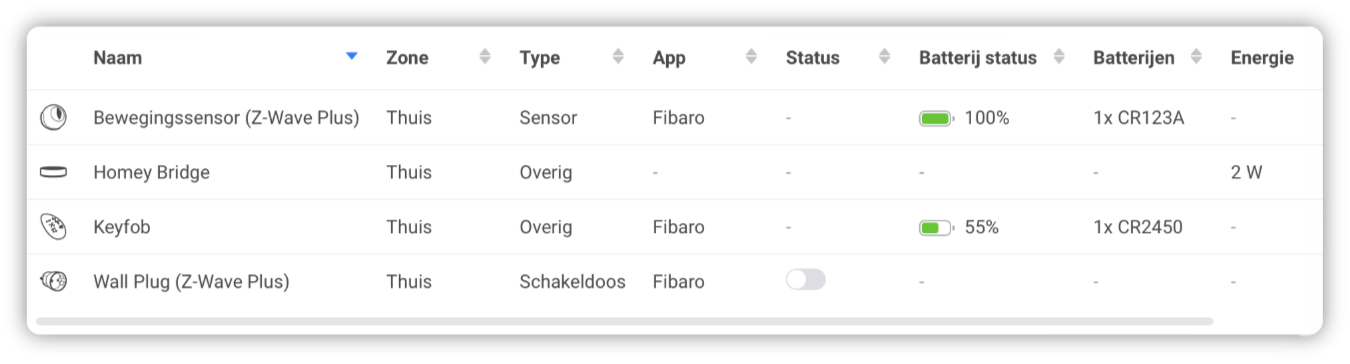This screenshot has width=1350, height=364.
Task: Sort devices by the Naam blue arrow
Action: [x=351, y=57]
